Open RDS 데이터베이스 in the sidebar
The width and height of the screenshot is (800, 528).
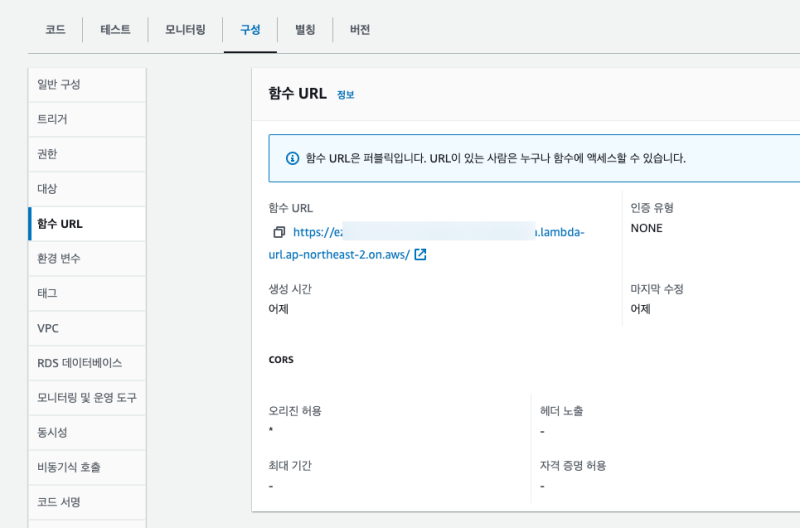point(79,363)
